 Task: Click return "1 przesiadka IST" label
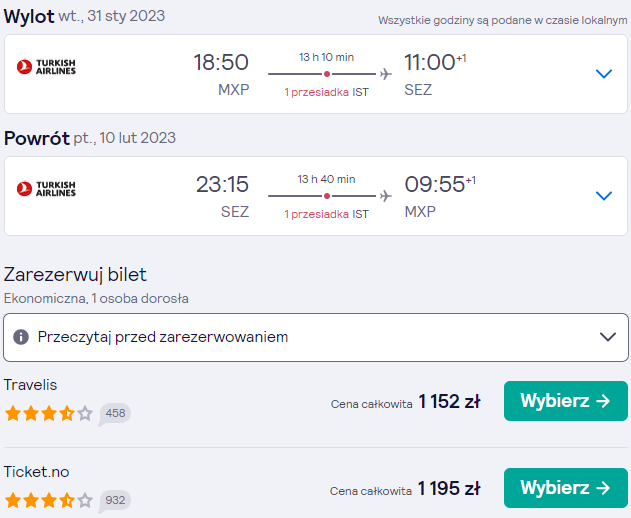(x=326, y=214)
